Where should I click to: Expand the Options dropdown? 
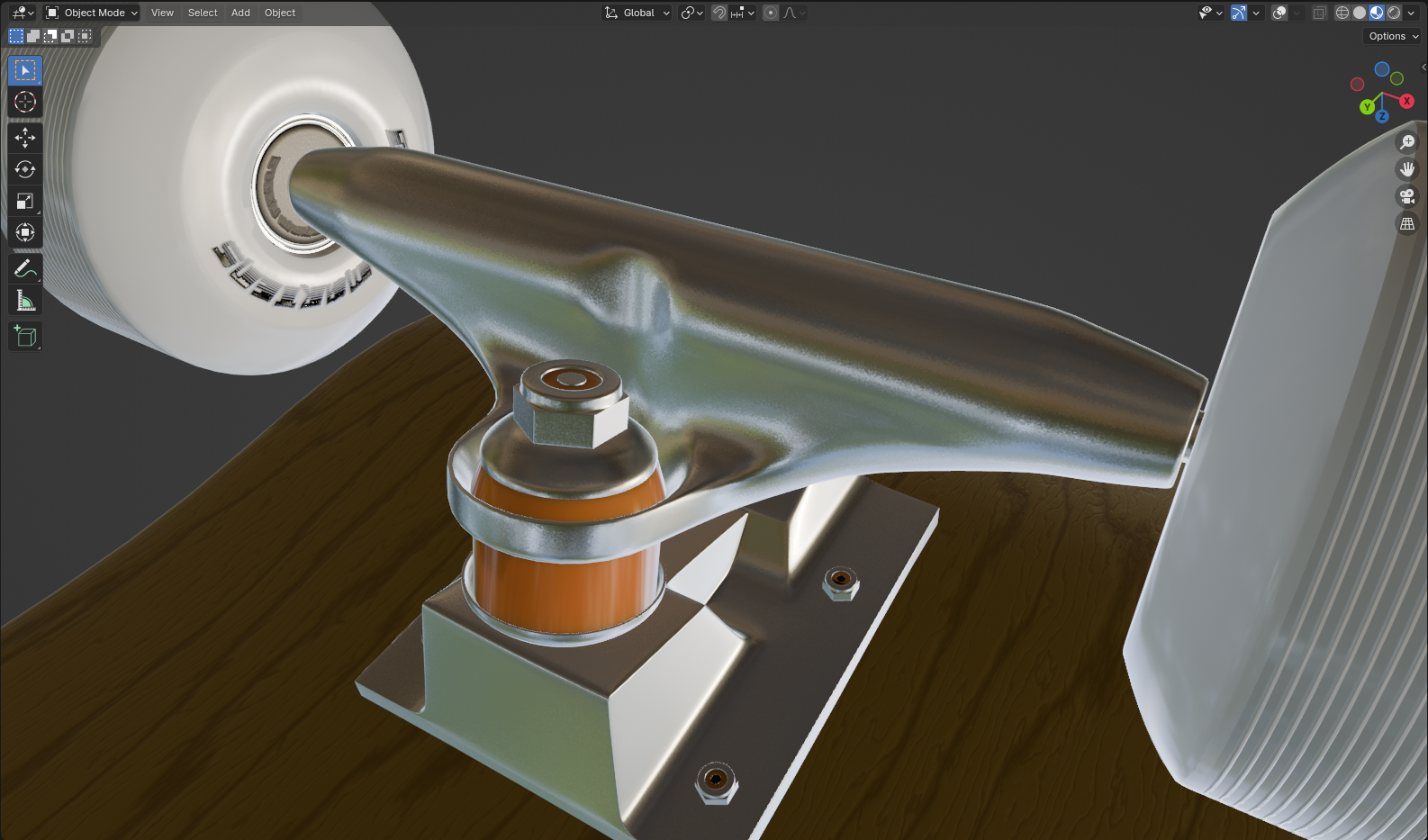tap(1393, 36)
